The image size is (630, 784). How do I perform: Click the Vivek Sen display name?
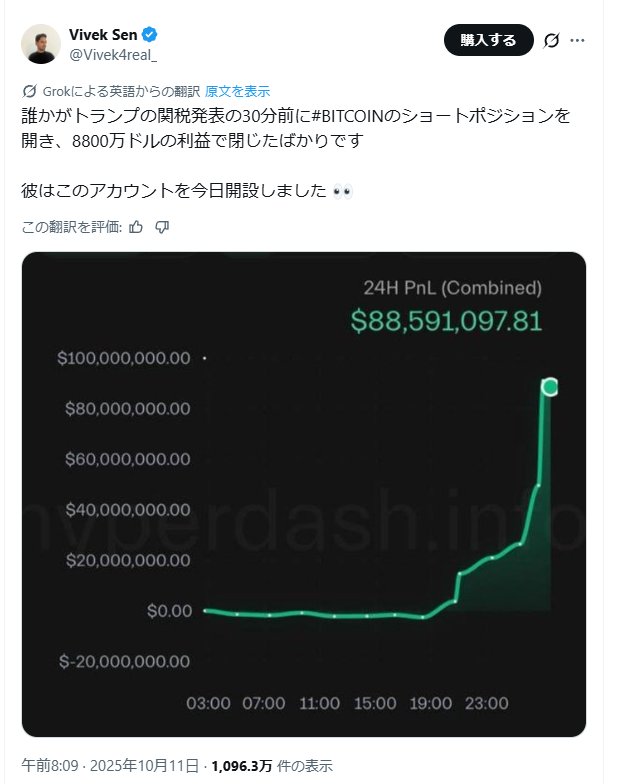click(x=104, y=37)
